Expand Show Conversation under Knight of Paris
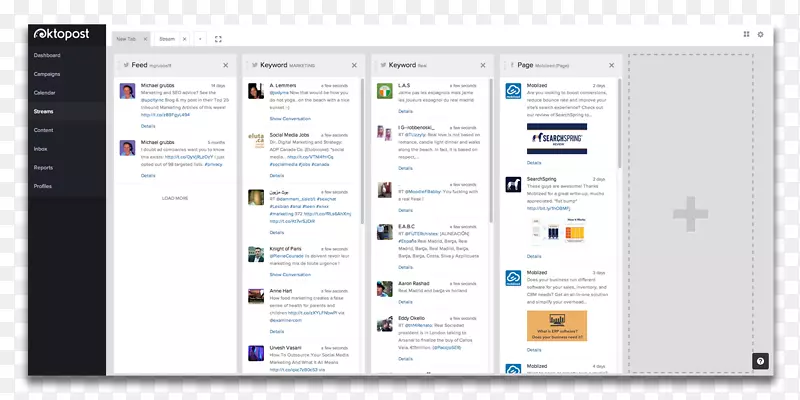This screenshot has height=400, width=800. pos(290,273)
